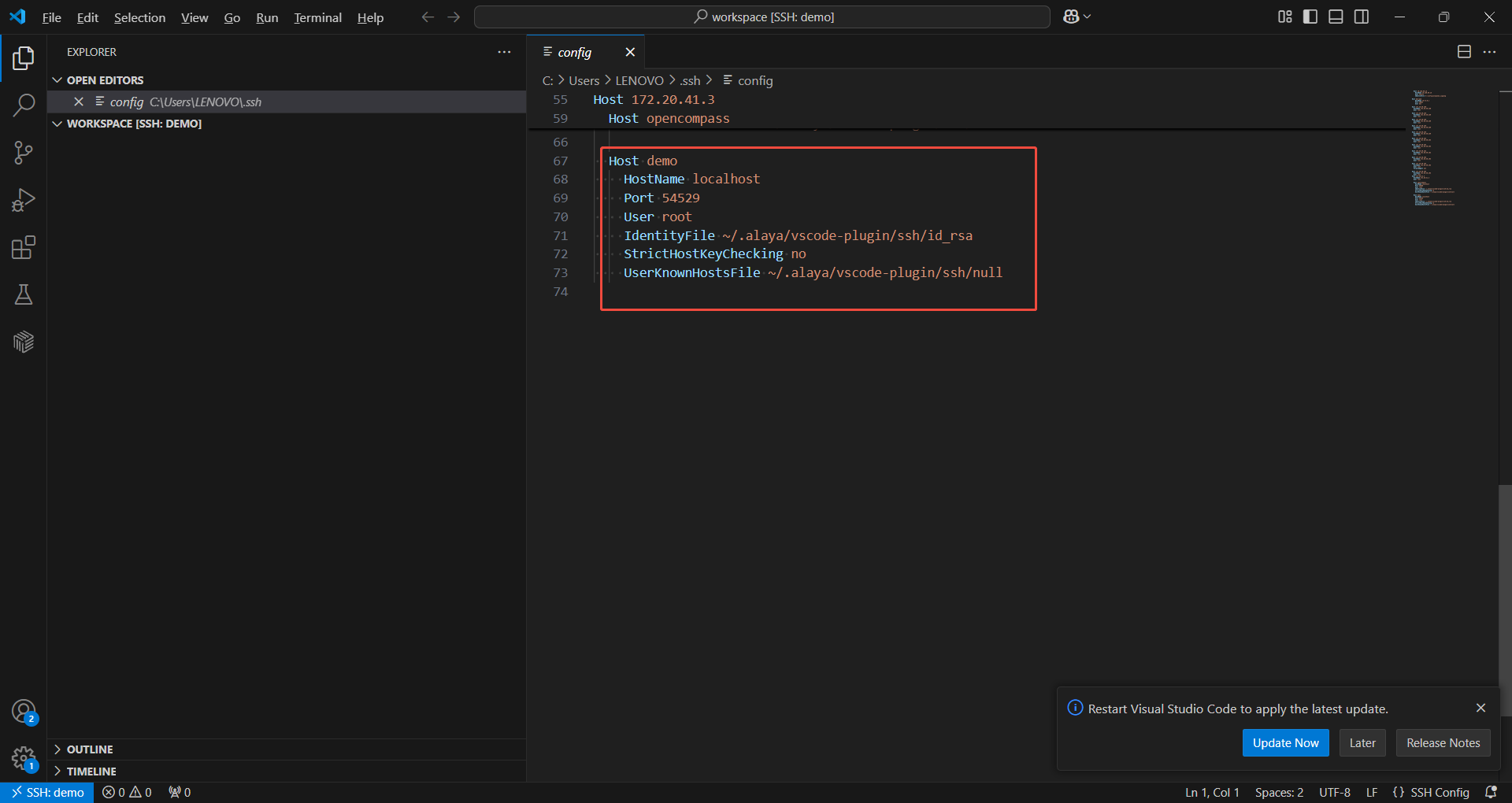Open the Testing flask icon view

point(24,295)
